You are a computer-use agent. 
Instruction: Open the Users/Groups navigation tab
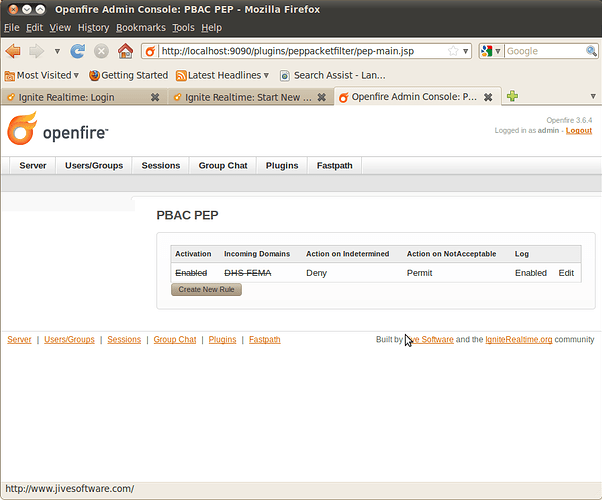point(94,166)
